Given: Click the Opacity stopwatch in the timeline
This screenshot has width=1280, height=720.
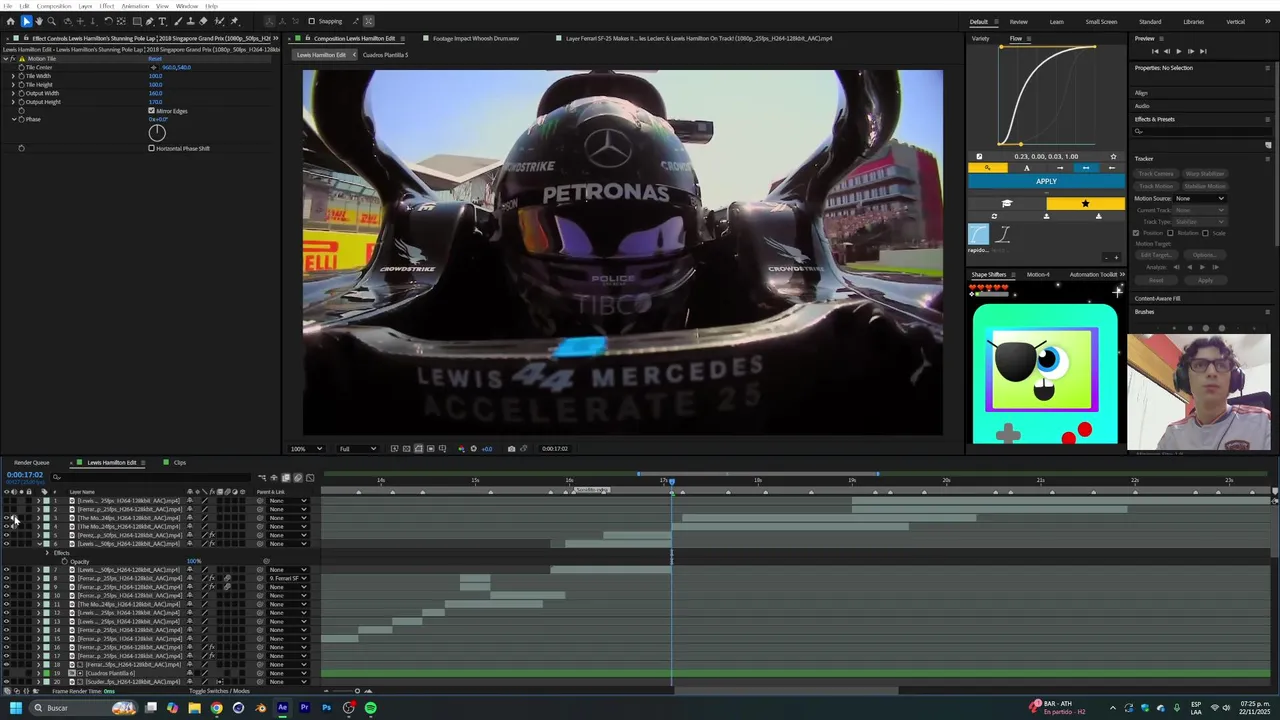Looking at the screenshot, I should (x=64, y=561).
